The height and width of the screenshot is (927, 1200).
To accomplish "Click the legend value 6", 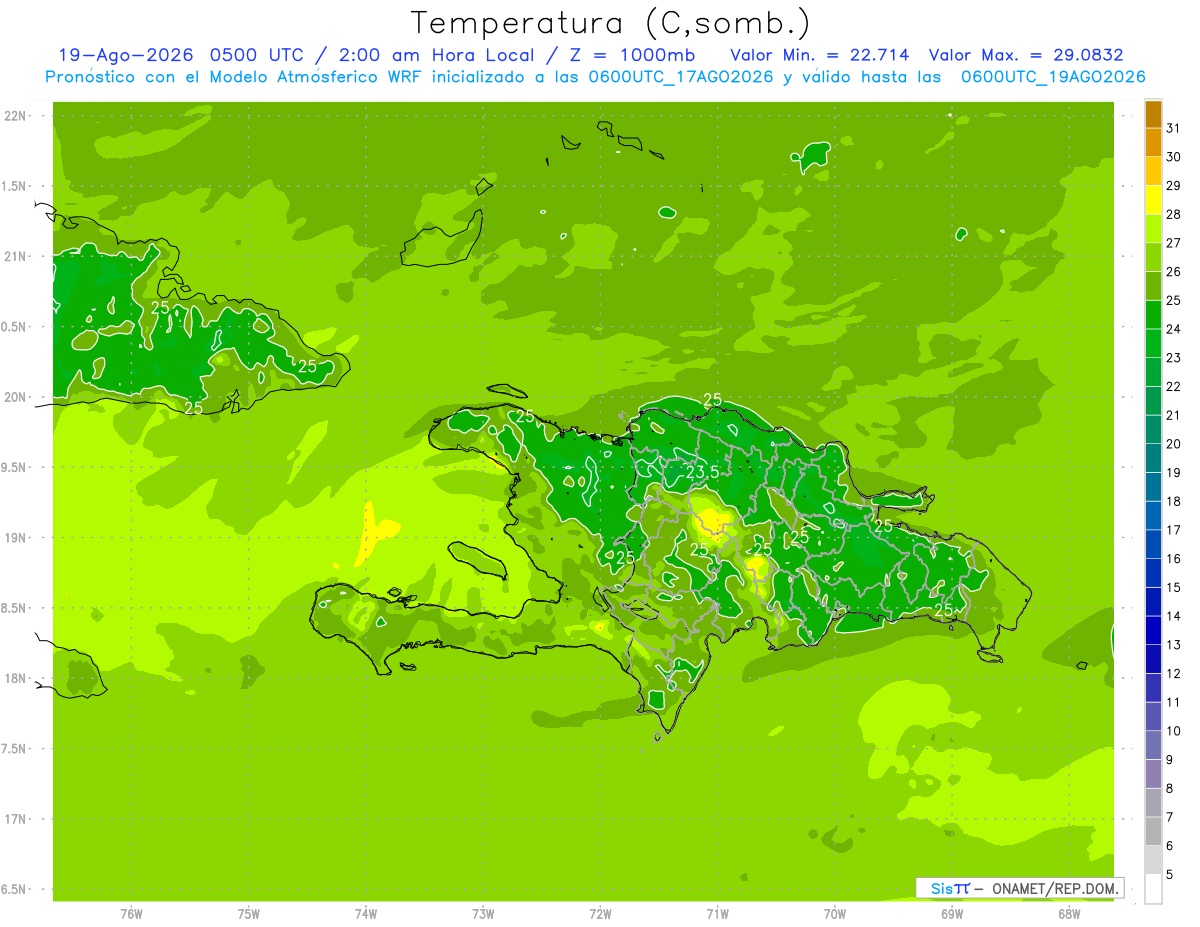I will click(x=1170, y=846).
